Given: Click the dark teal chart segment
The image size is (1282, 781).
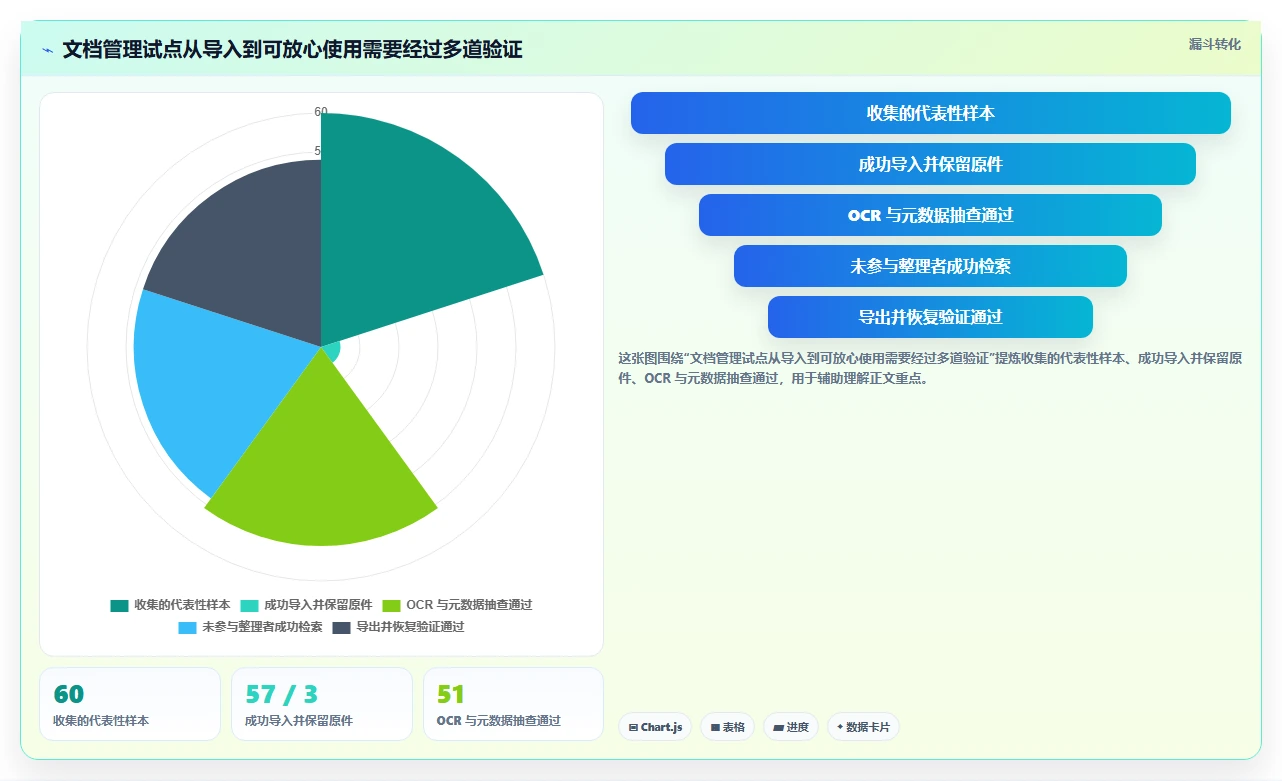Looking at the screenshot, I should point(410,230).
